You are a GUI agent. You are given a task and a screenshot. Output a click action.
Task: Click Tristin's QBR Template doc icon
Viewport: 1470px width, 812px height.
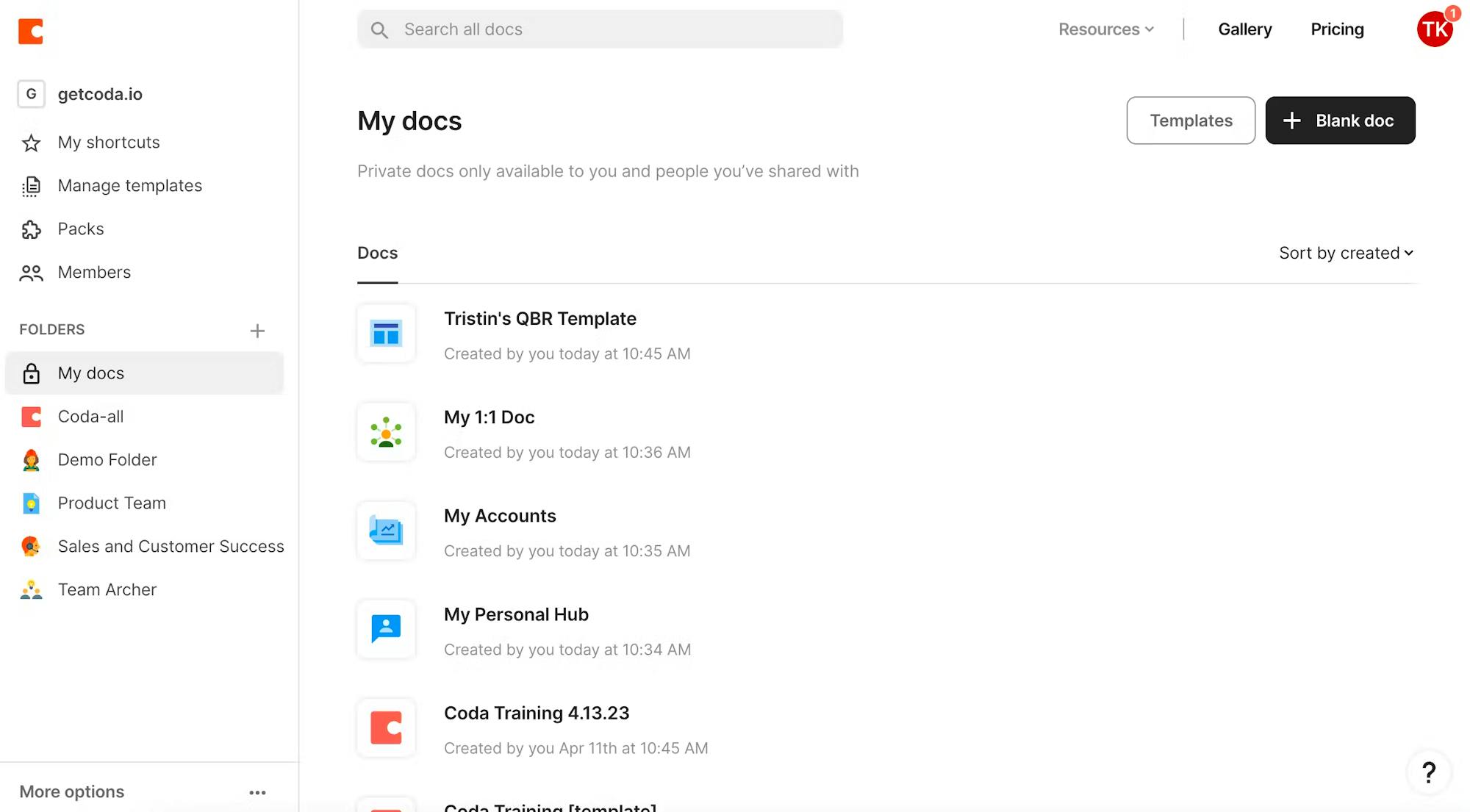[386, 334]
